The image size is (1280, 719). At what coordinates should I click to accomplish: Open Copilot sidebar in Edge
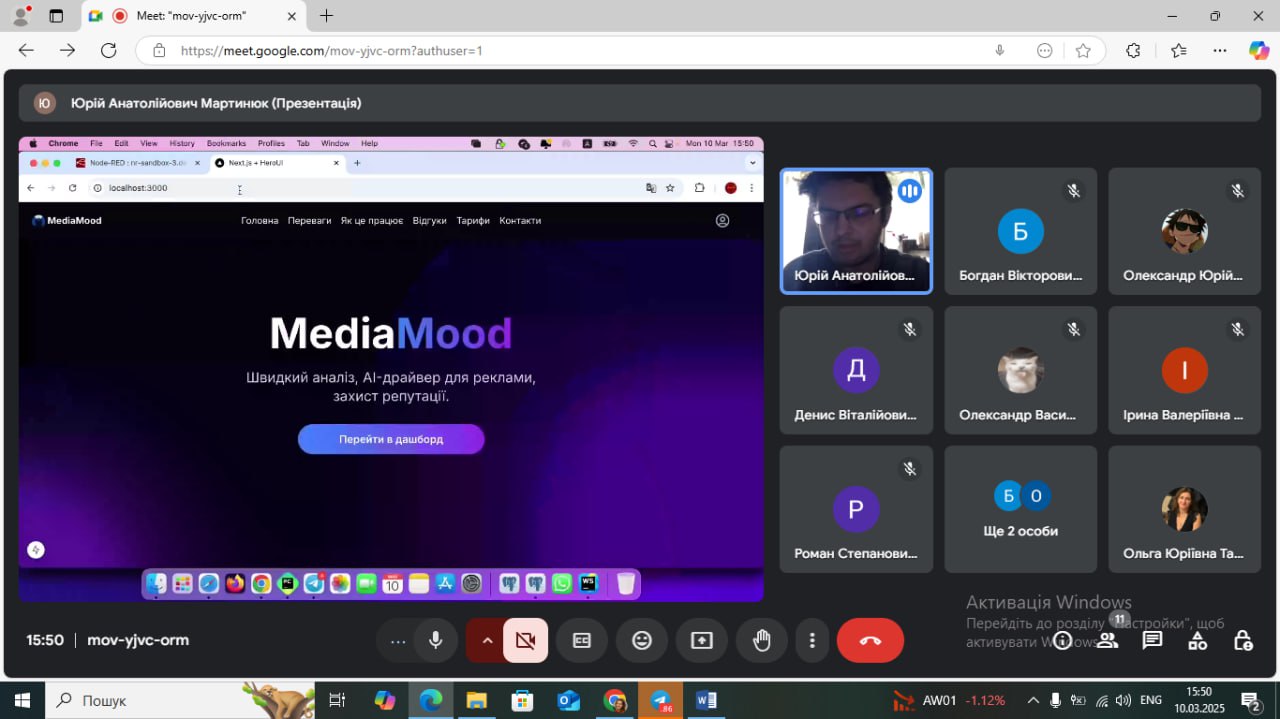pos(1259,50)
